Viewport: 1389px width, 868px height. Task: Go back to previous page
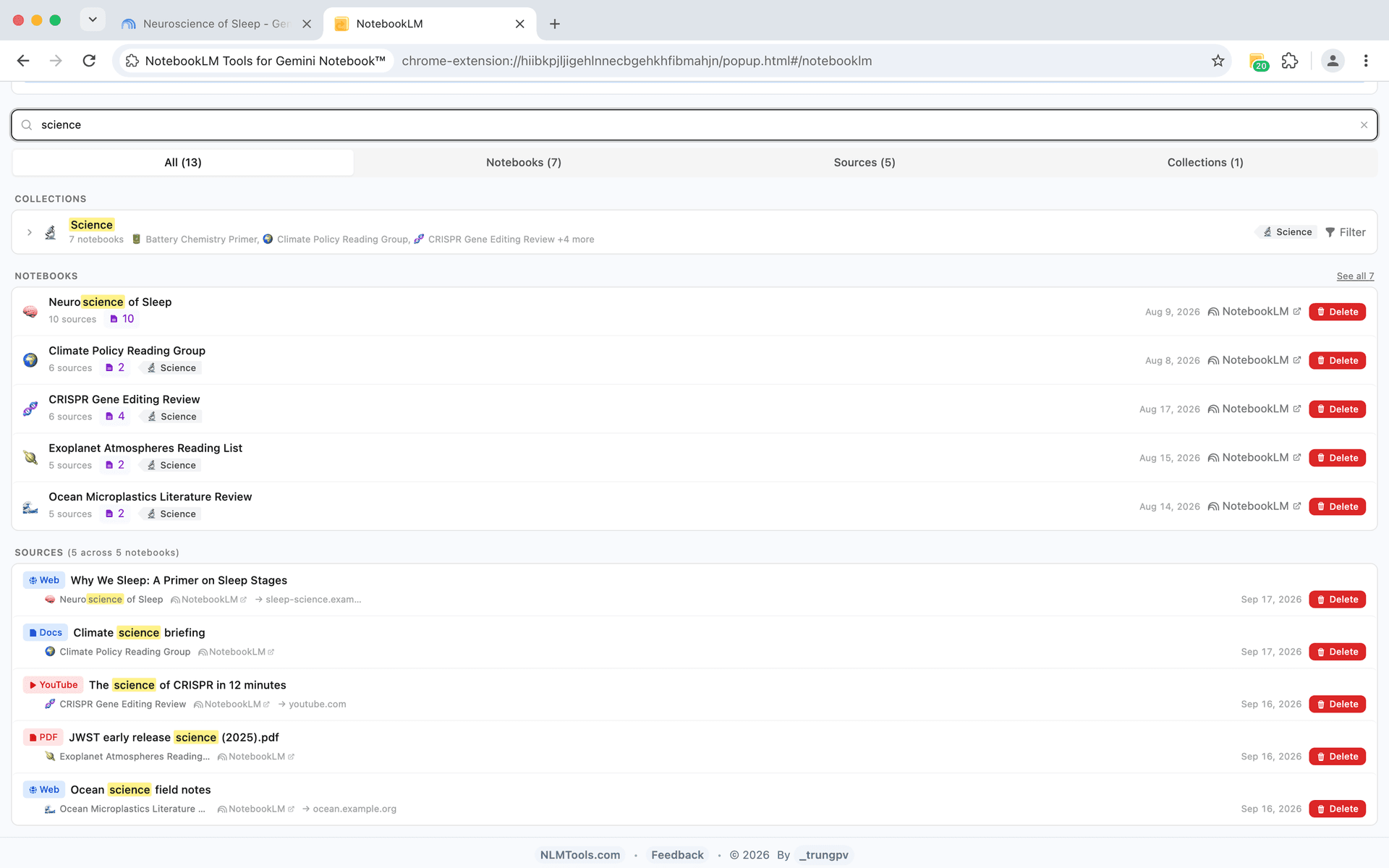pyautogui.click(x=23, y=61)
